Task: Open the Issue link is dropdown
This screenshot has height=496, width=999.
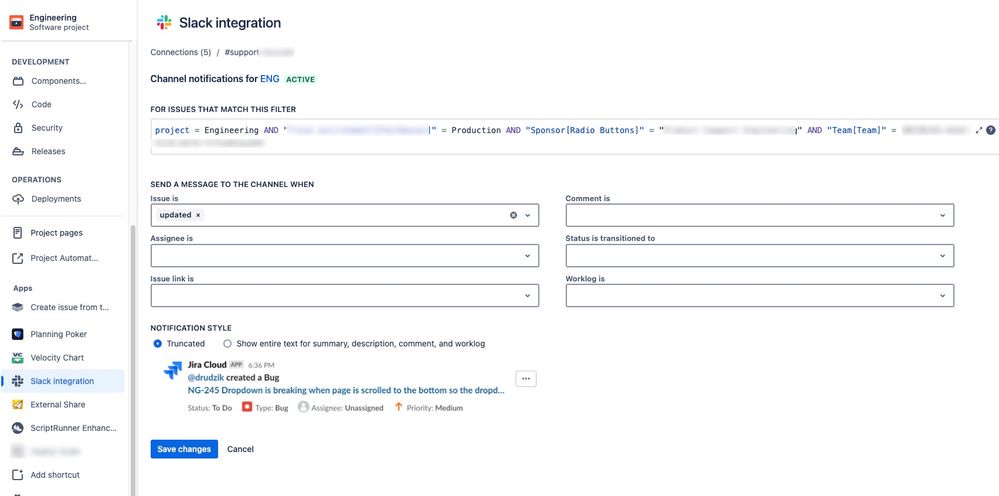Action: click(345, 295)
